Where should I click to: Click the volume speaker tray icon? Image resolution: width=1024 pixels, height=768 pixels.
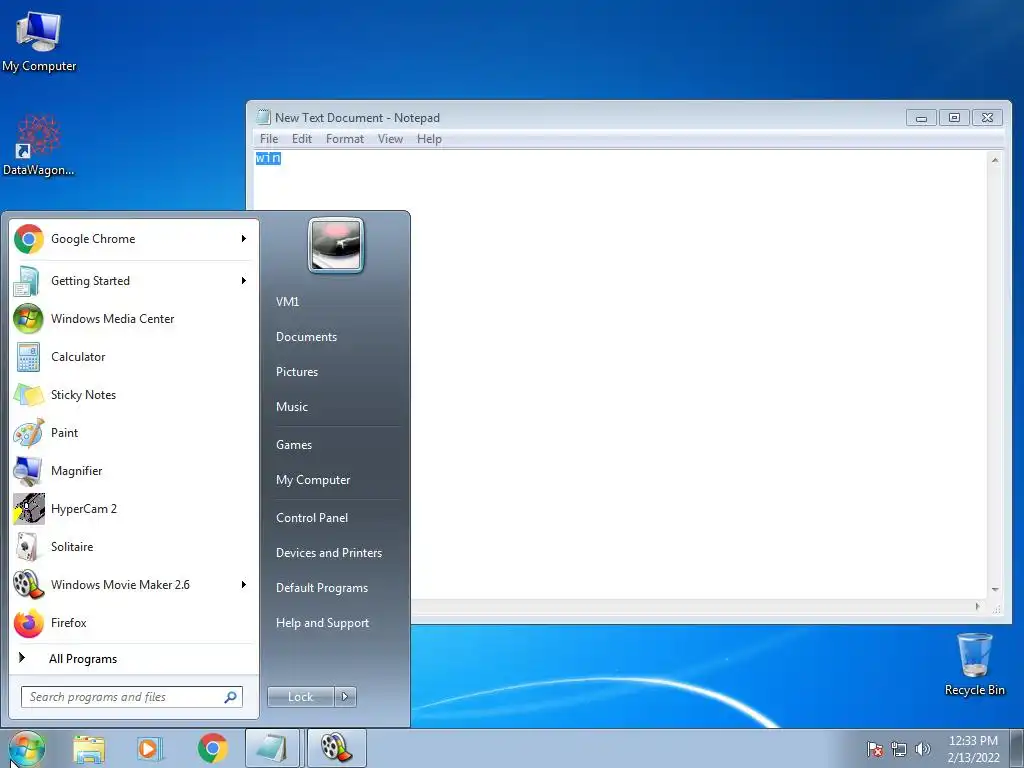pyautogui.click(x=922, y=749)
